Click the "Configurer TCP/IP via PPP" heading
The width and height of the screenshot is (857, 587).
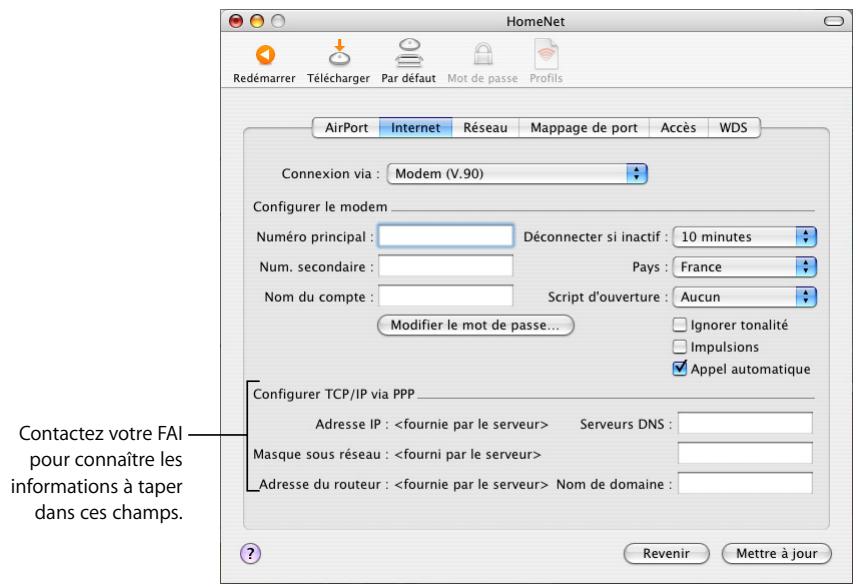334,394
